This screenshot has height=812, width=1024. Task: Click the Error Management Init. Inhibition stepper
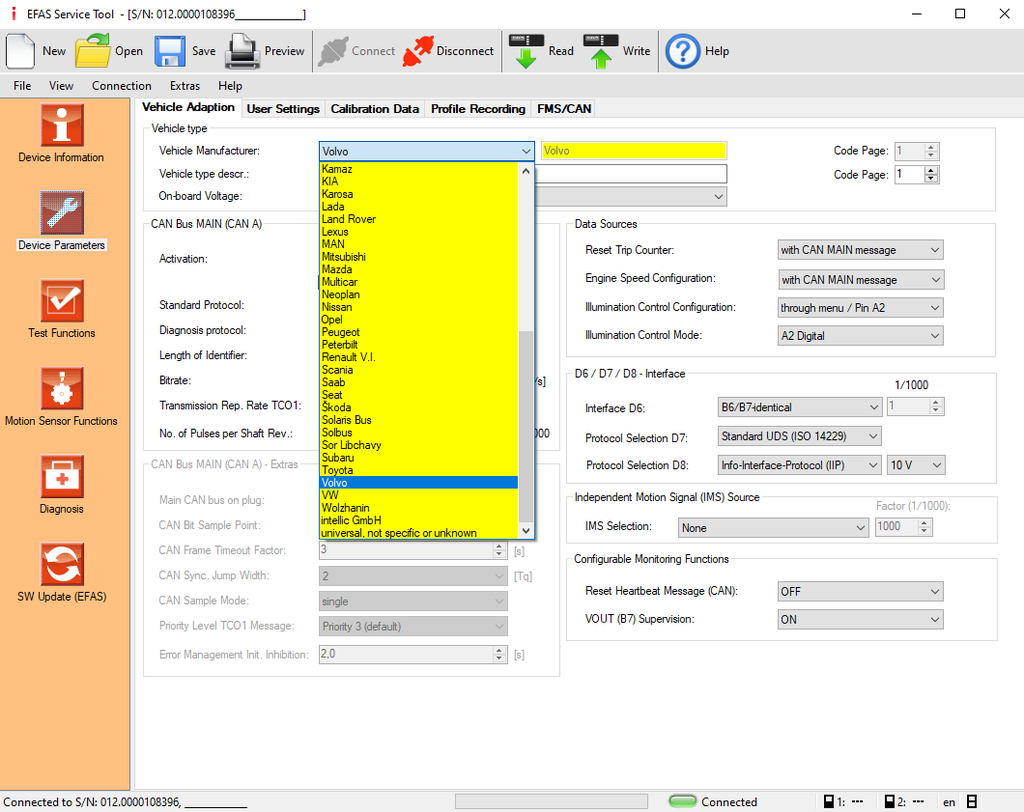click(x=499, y=654)
